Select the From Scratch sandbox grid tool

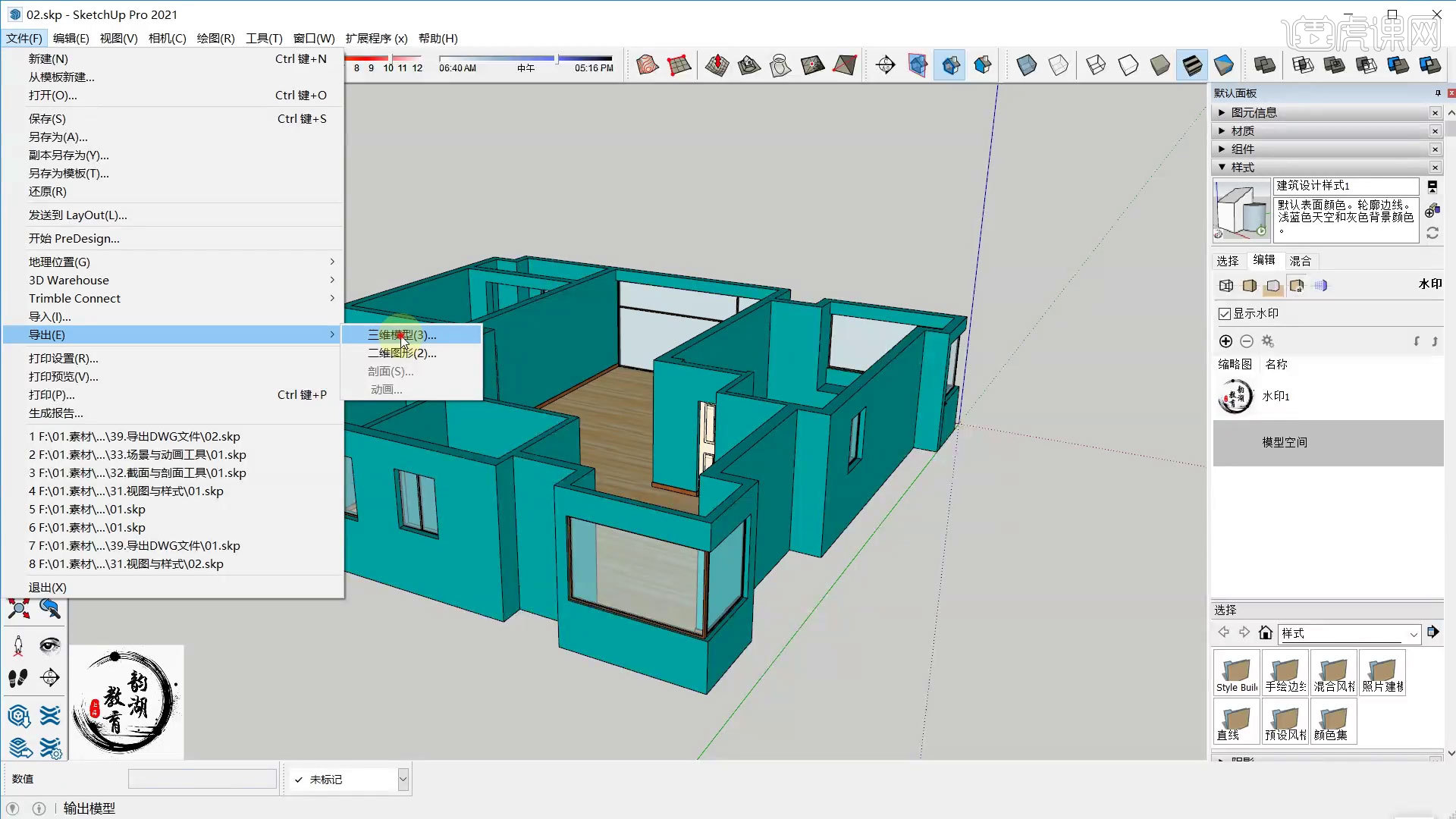(x=679, y=65)
